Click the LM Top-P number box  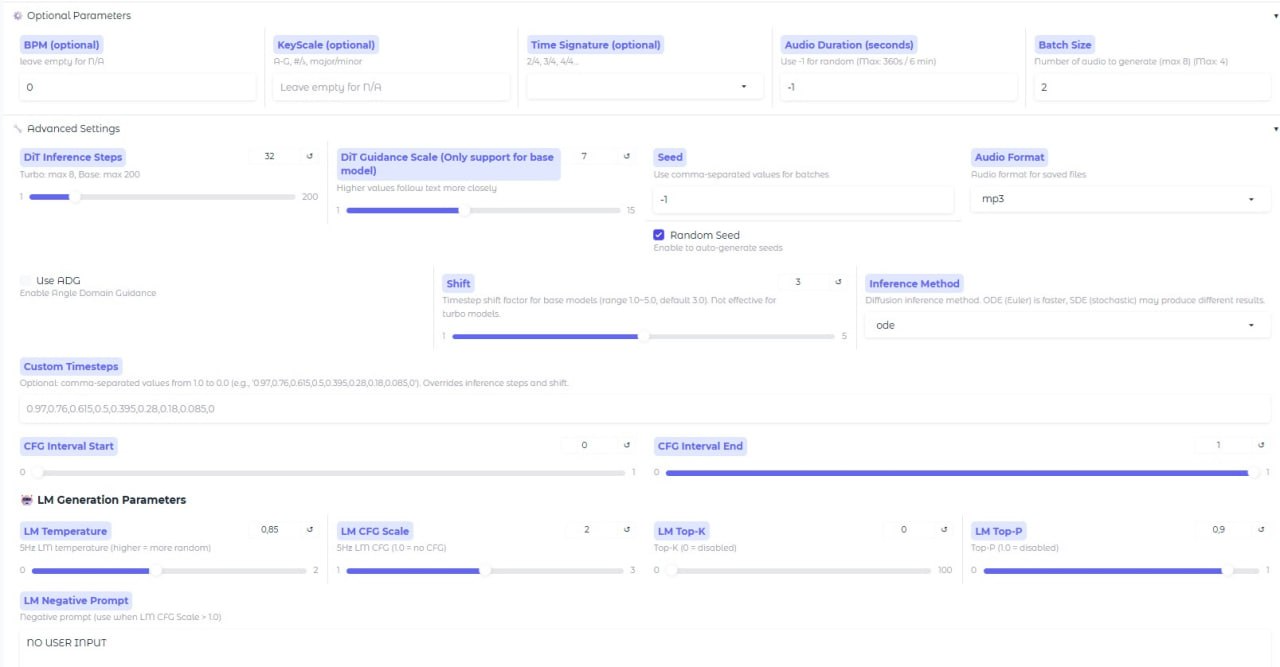[1224, 530]
